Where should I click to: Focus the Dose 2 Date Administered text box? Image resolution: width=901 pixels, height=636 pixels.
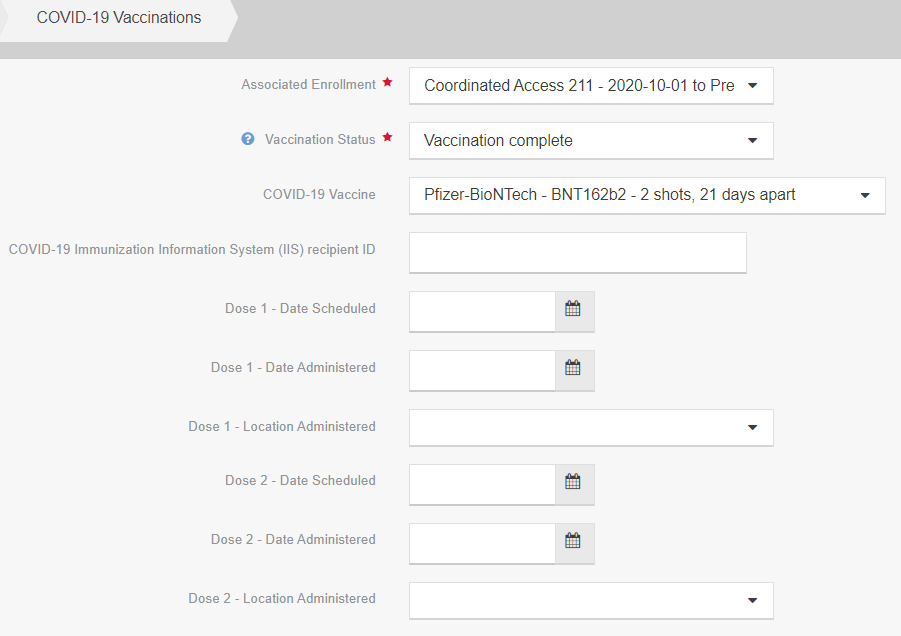point(482,543)
